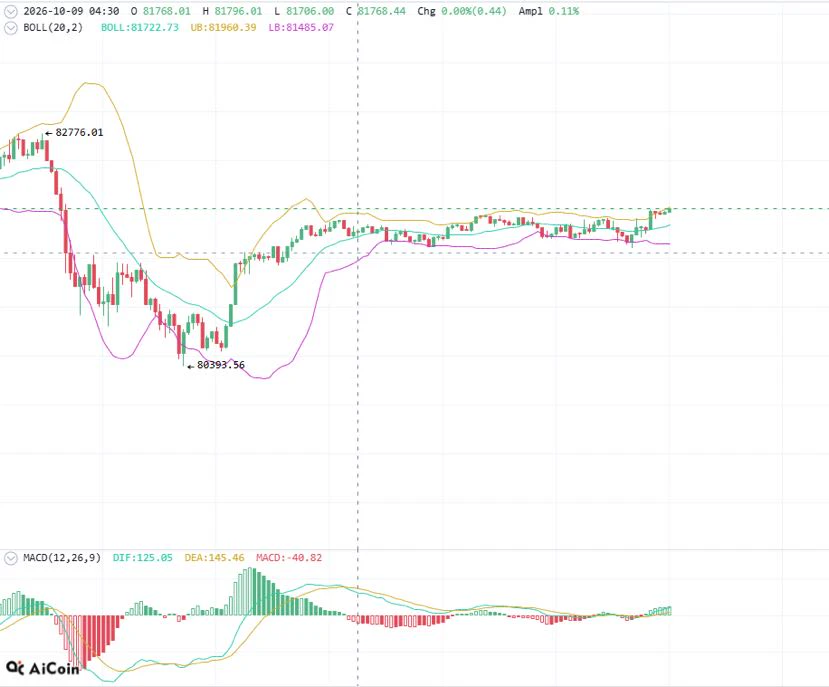Viewport: 829px width, 687px height.
Task: Select the 2026-10-09 04:30 timestamp
Action: pos(71,11)
